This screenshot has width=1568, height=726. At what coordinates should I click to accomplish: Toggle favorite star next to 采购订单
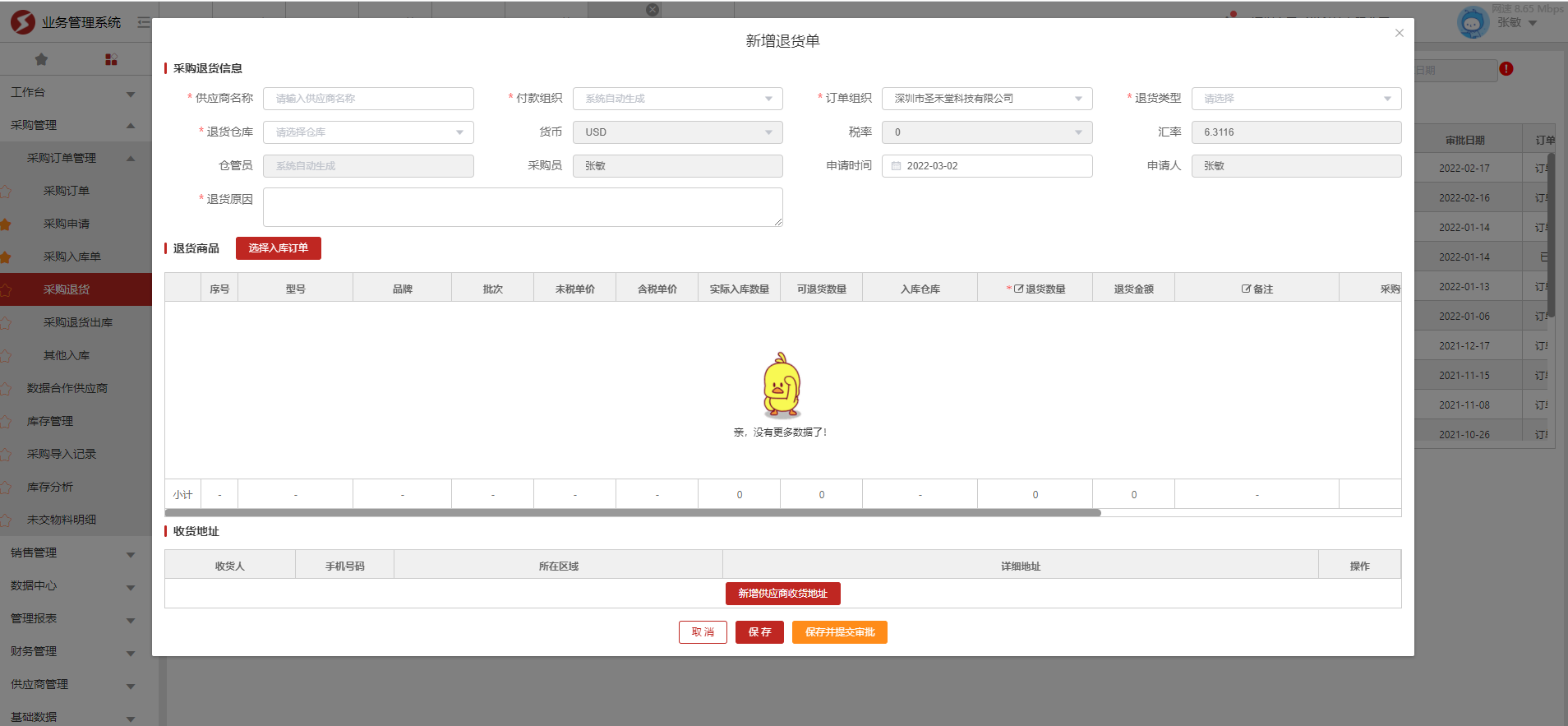6,192
